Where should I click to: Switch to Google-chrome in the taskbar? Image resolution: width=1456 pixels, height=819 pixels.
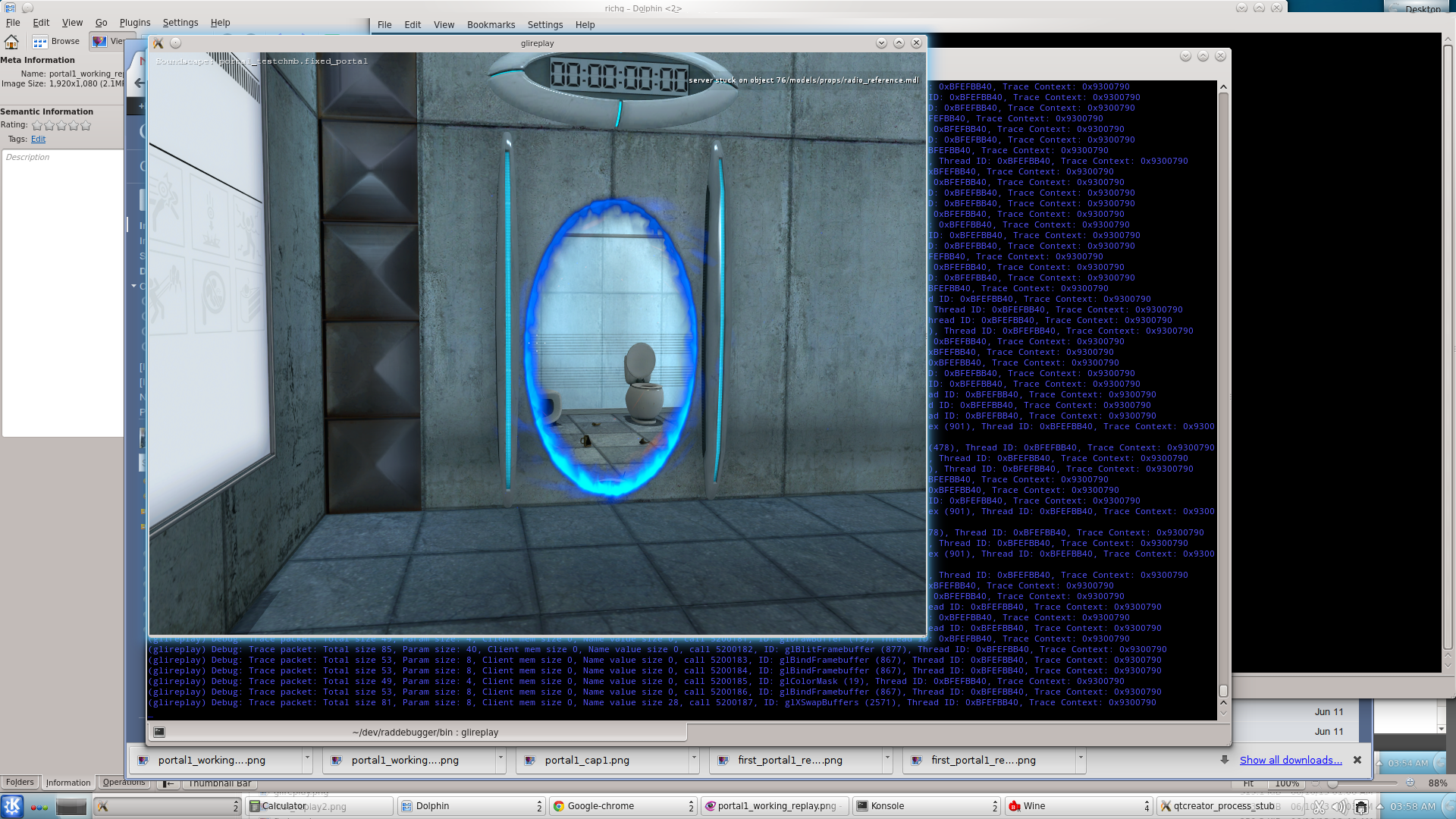tap(623, 806)
